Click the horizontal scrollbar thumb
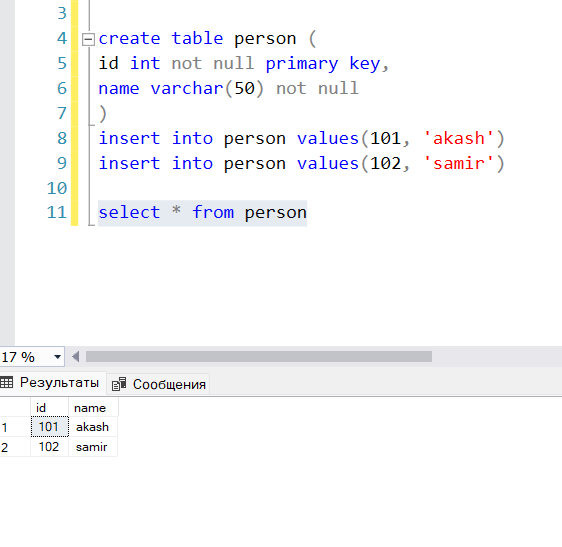Screen dimensions: 562x547 tap(259, 357)
